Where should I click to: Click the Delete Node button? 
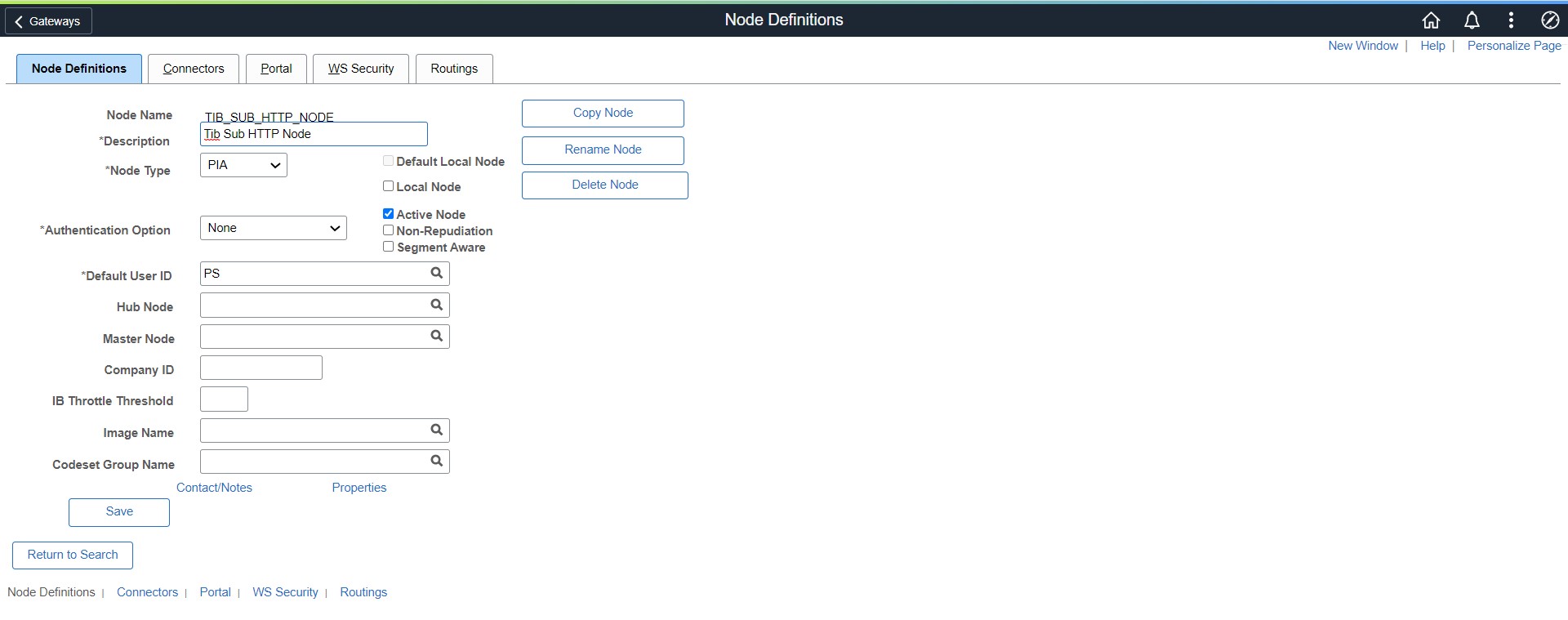point(605,185)
